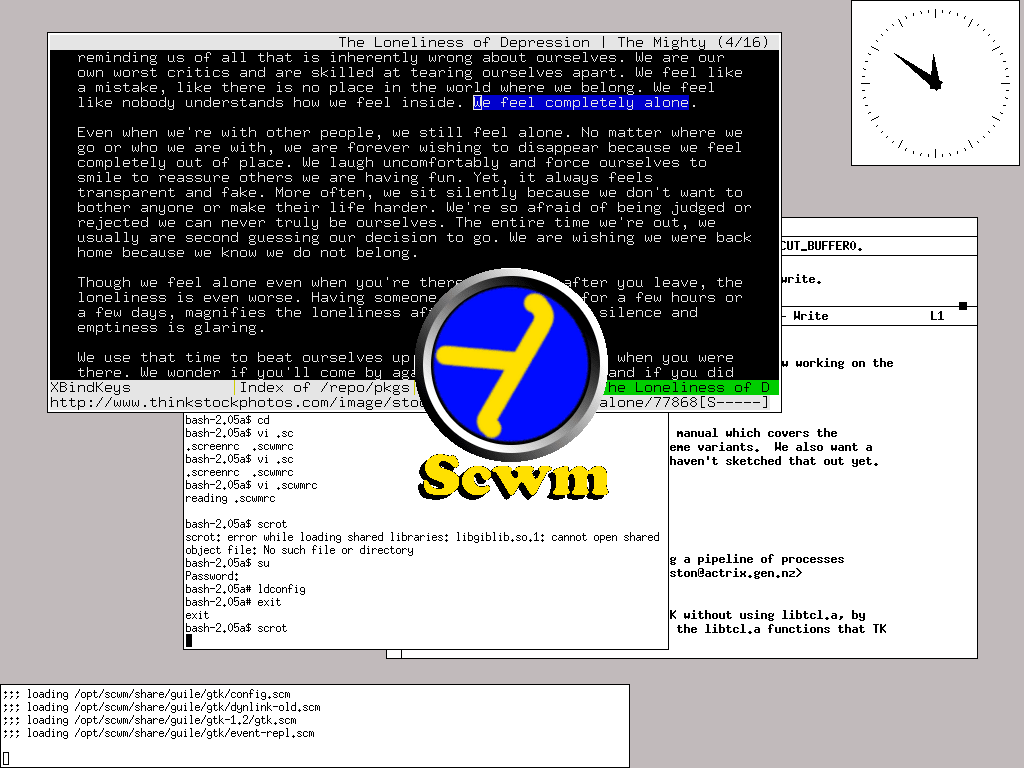Click the No such file or directory line
Screen dimensions: 1024x768
(x=299, y=550)
